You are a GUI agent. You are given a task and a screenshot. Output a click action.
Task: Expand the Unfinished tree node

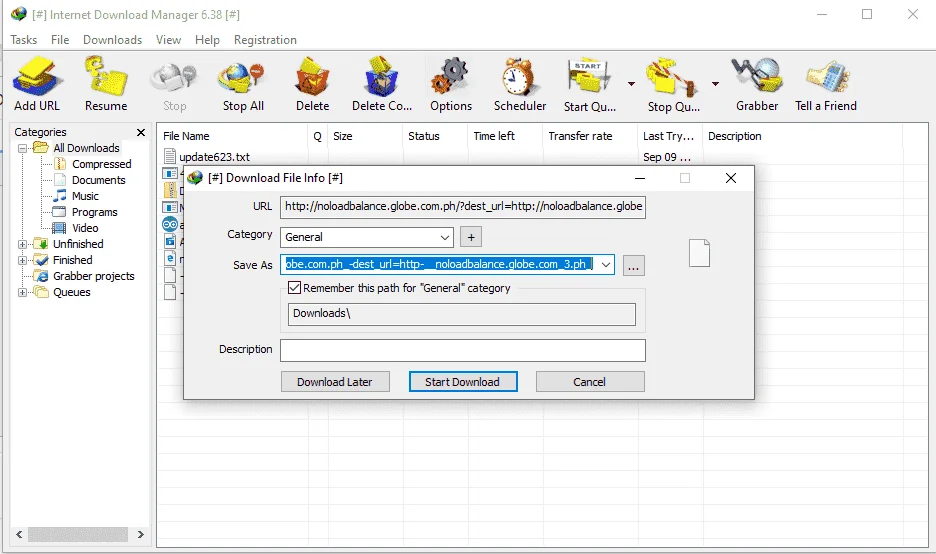point(23,244)
